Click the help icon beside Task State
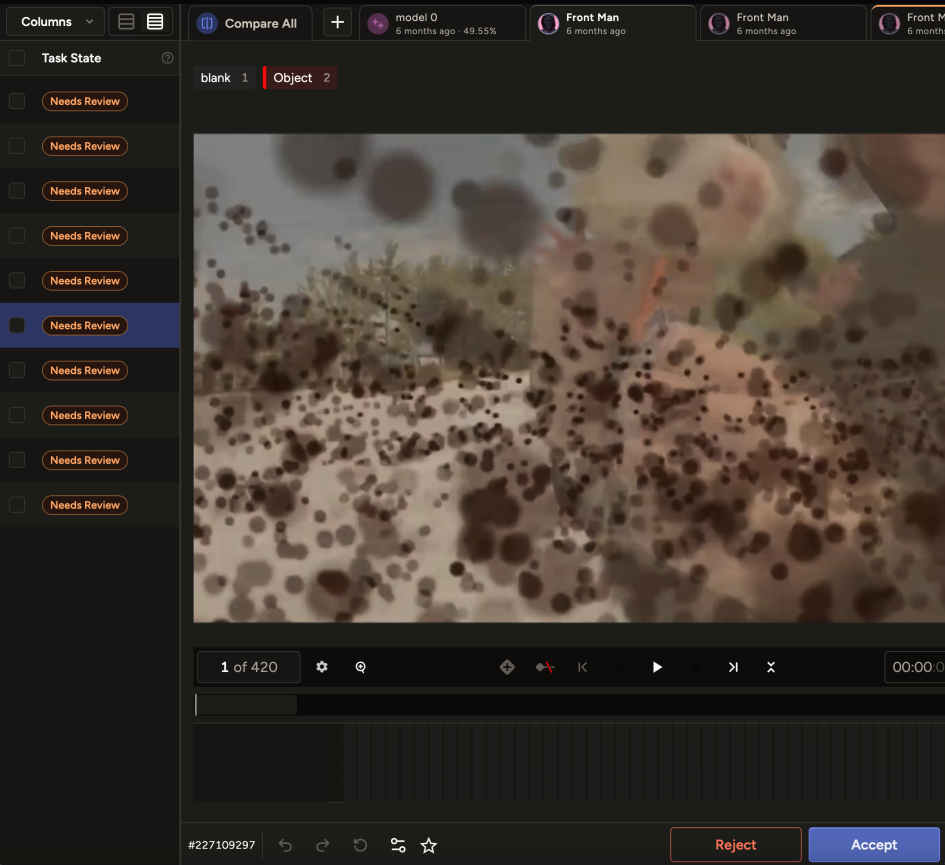Screen dimensions: 945x865 (167, 58)
